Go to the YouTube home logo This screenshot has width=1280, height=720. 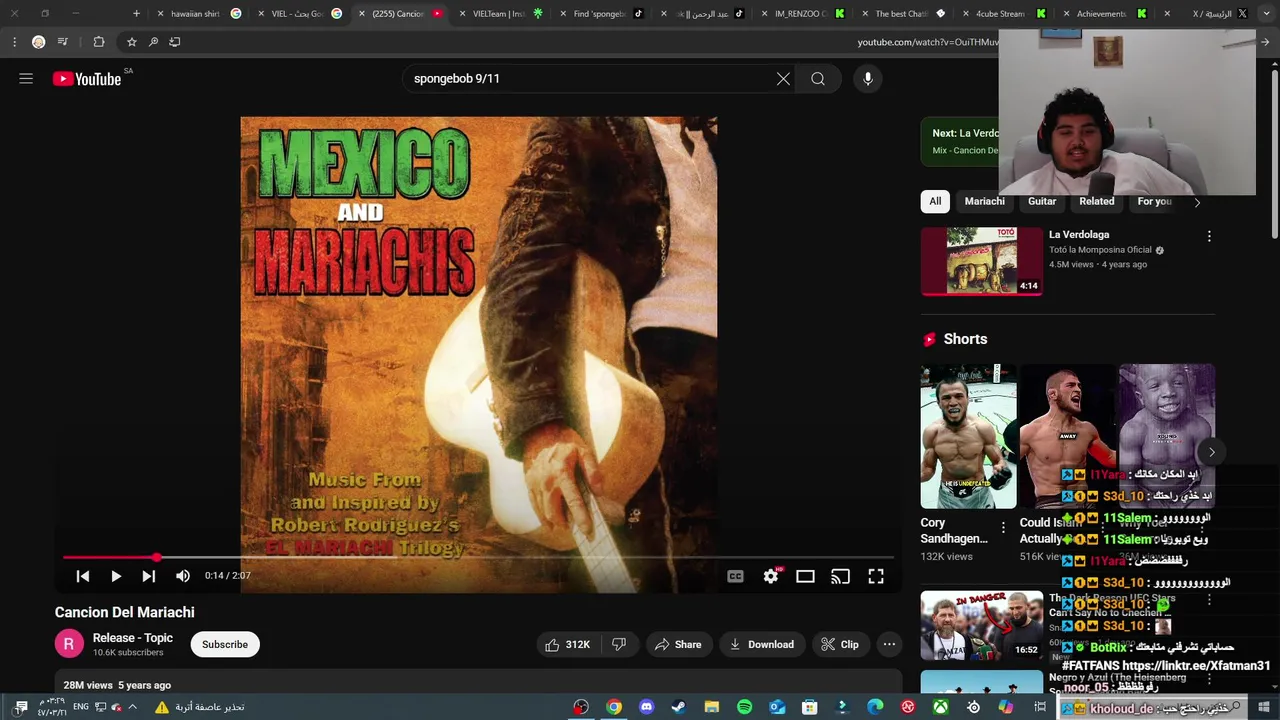coord(87,79)
